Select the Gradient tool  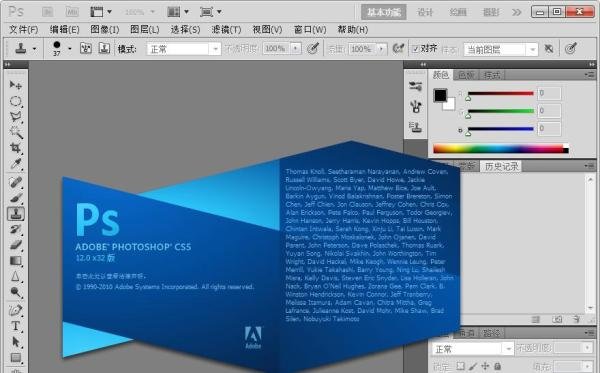pos(16,261)
